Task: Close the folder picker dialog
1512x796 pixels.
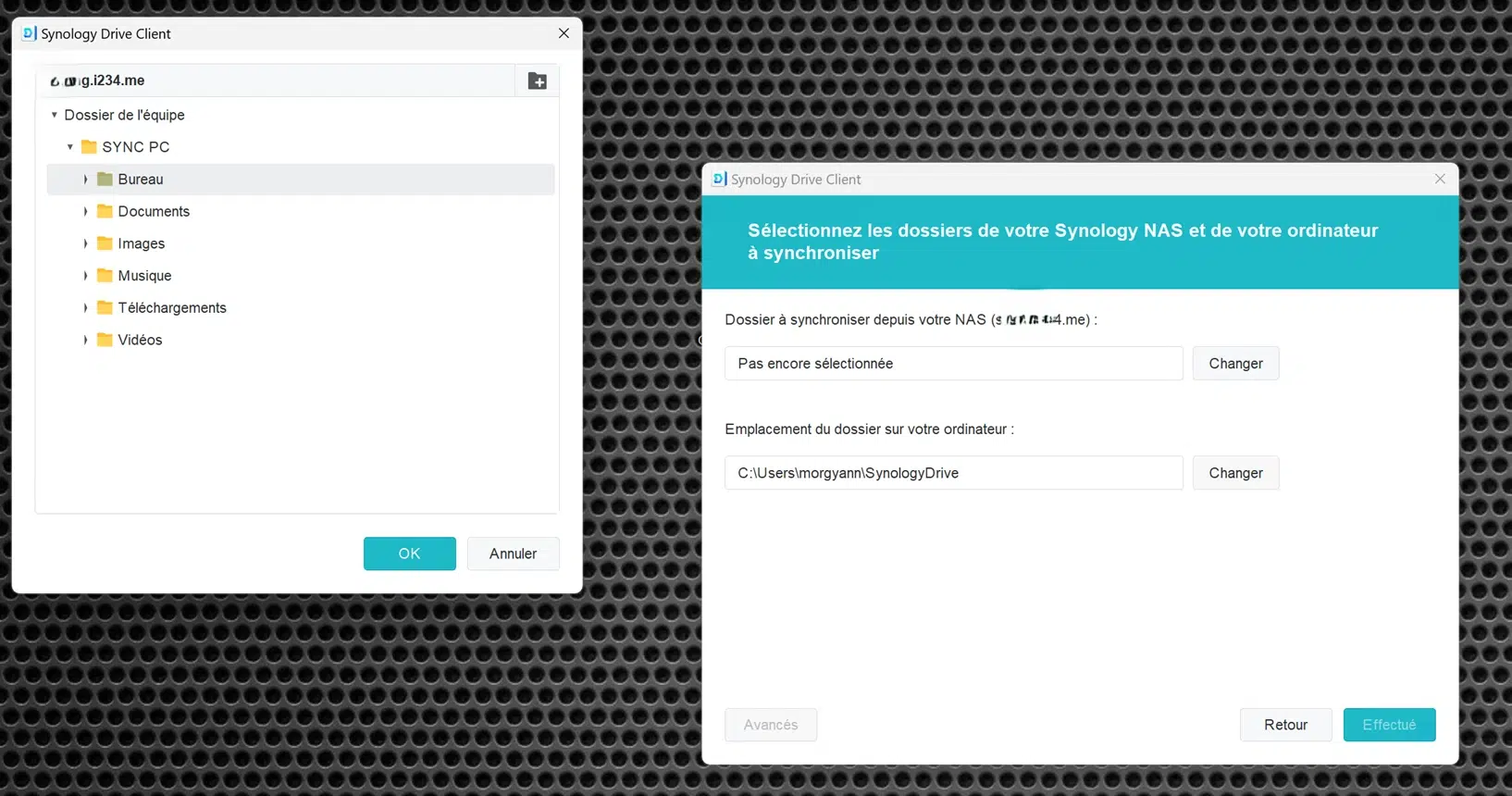Action: pyautogui.click(x=564, y=33)
